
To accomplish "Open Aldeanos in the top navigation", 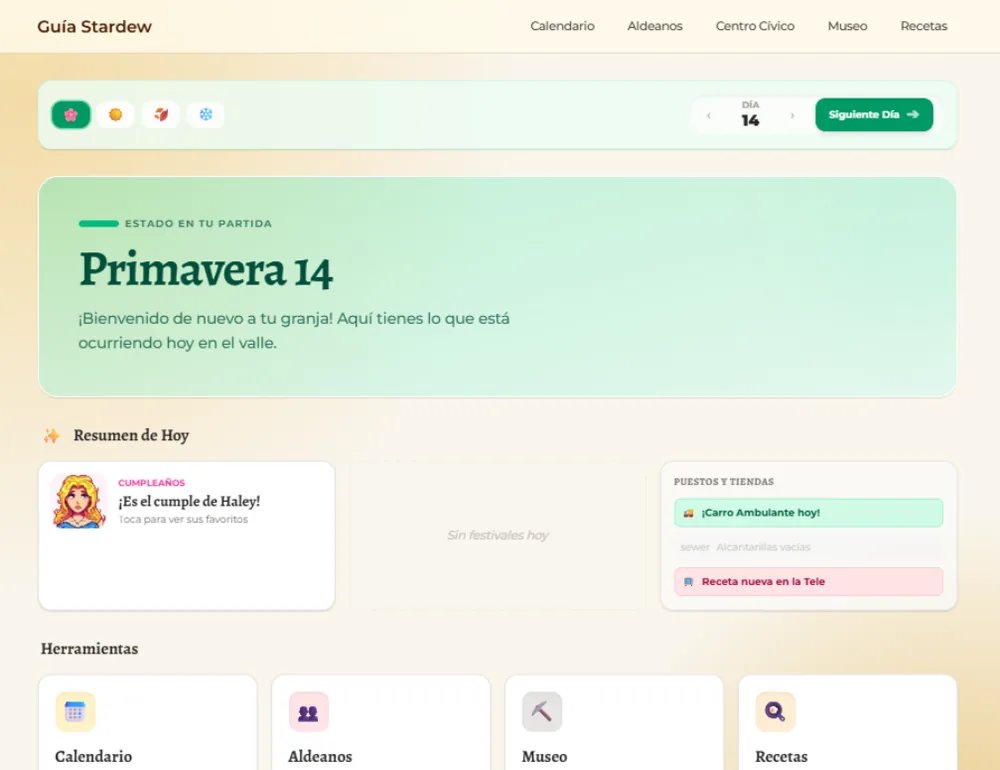I will (x=655, y=26).
